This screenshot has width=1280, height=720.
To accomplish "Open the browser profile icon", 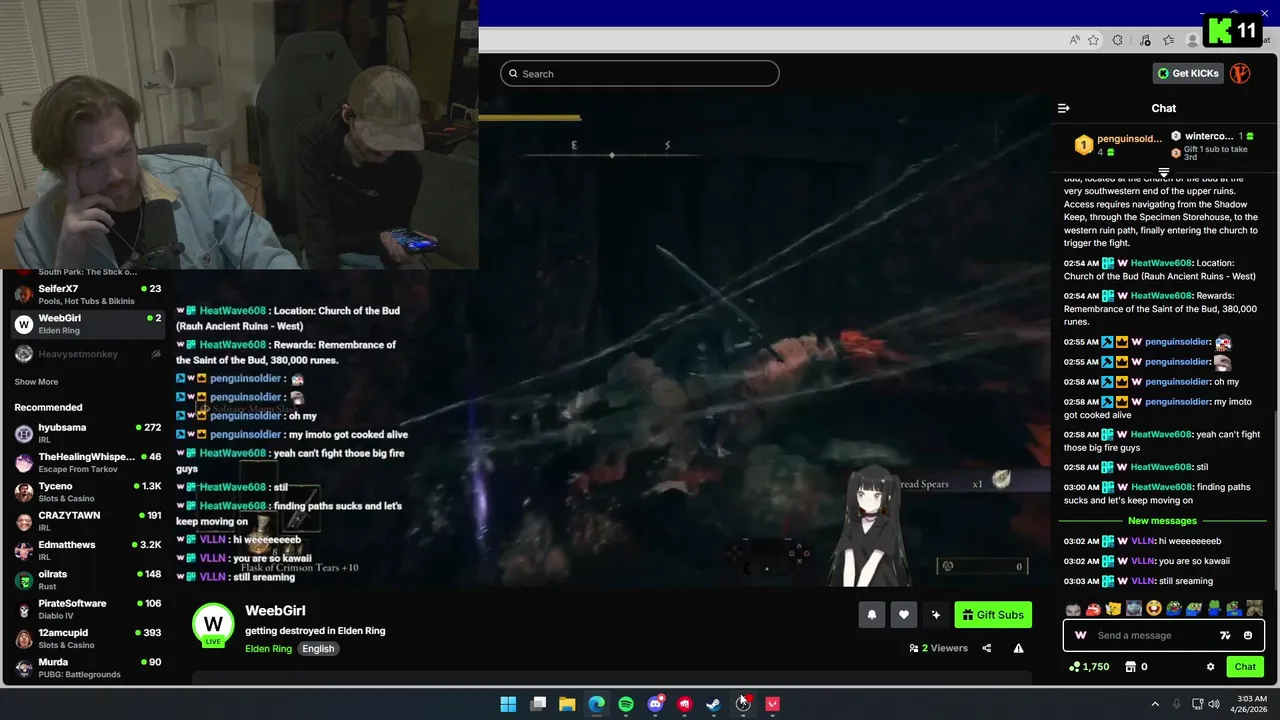I will [x=1192, y=40].
